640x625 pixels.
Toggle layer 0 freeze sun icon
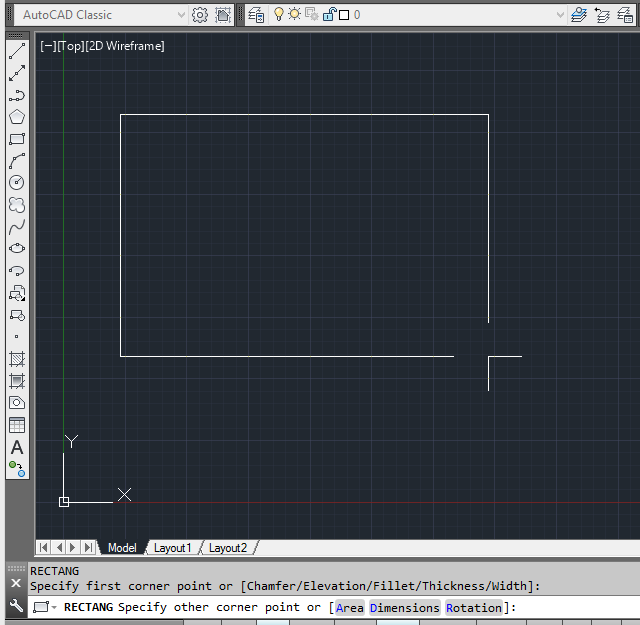tap(294, 14)
